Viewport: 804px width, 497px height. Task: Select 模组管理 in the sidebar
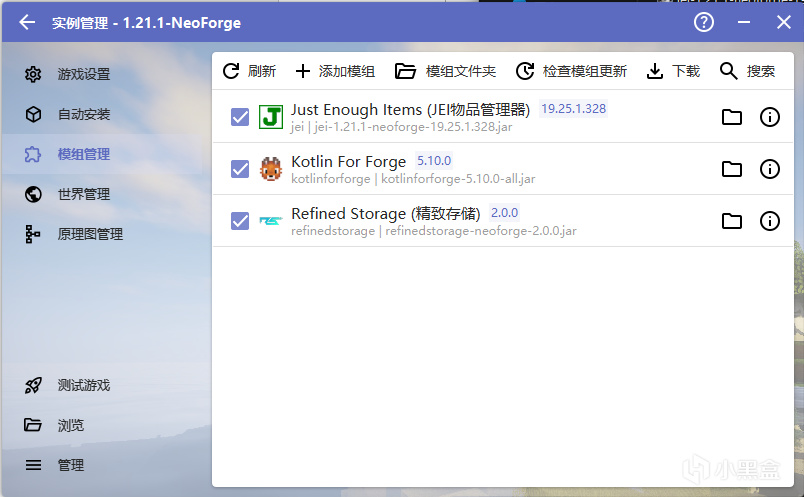(103, 154)
